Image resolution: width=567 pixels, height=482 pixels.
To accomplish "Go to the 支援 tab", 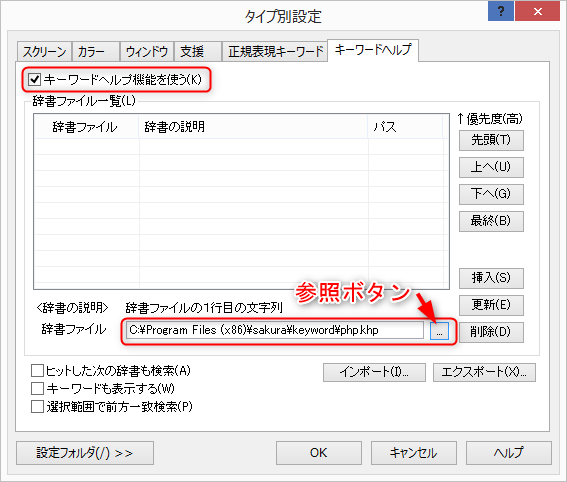I will [198, 52].
